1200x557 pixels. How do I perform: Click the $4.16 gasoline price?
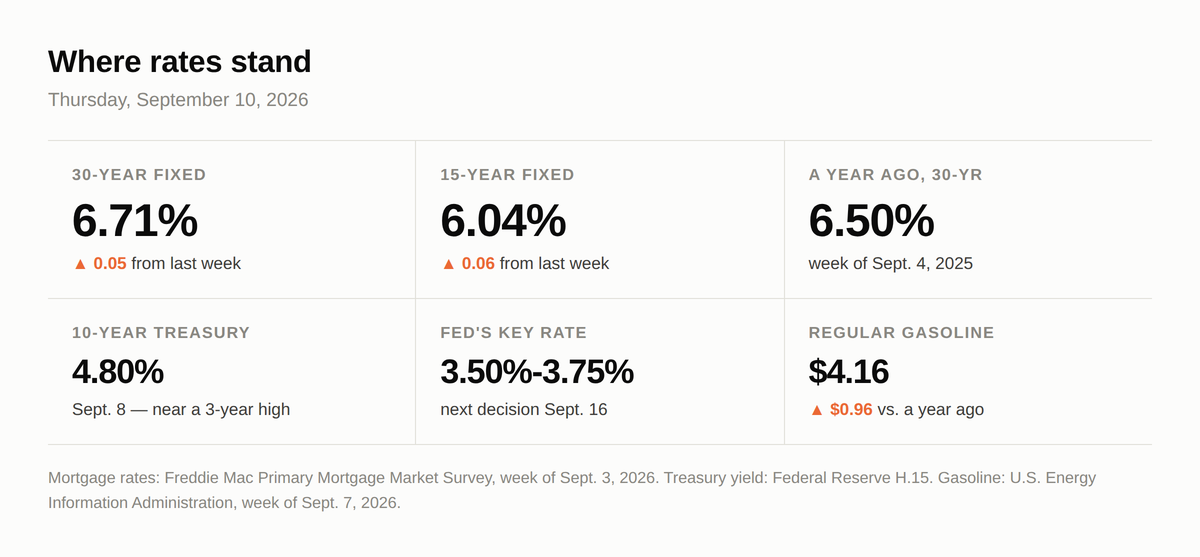pyautogui.click(x=849, y=372)
